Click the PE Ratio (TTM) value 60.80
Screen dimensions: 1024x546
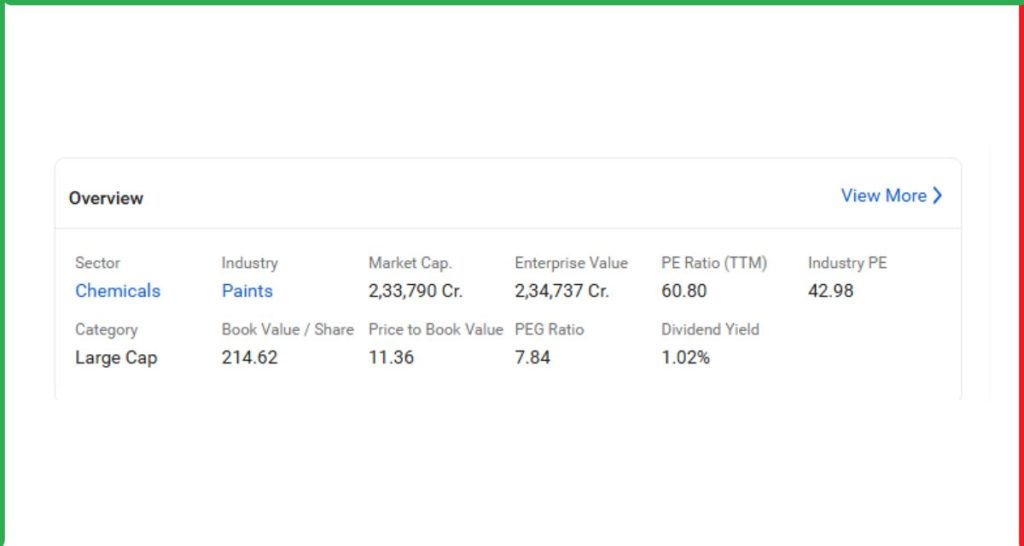684,291
